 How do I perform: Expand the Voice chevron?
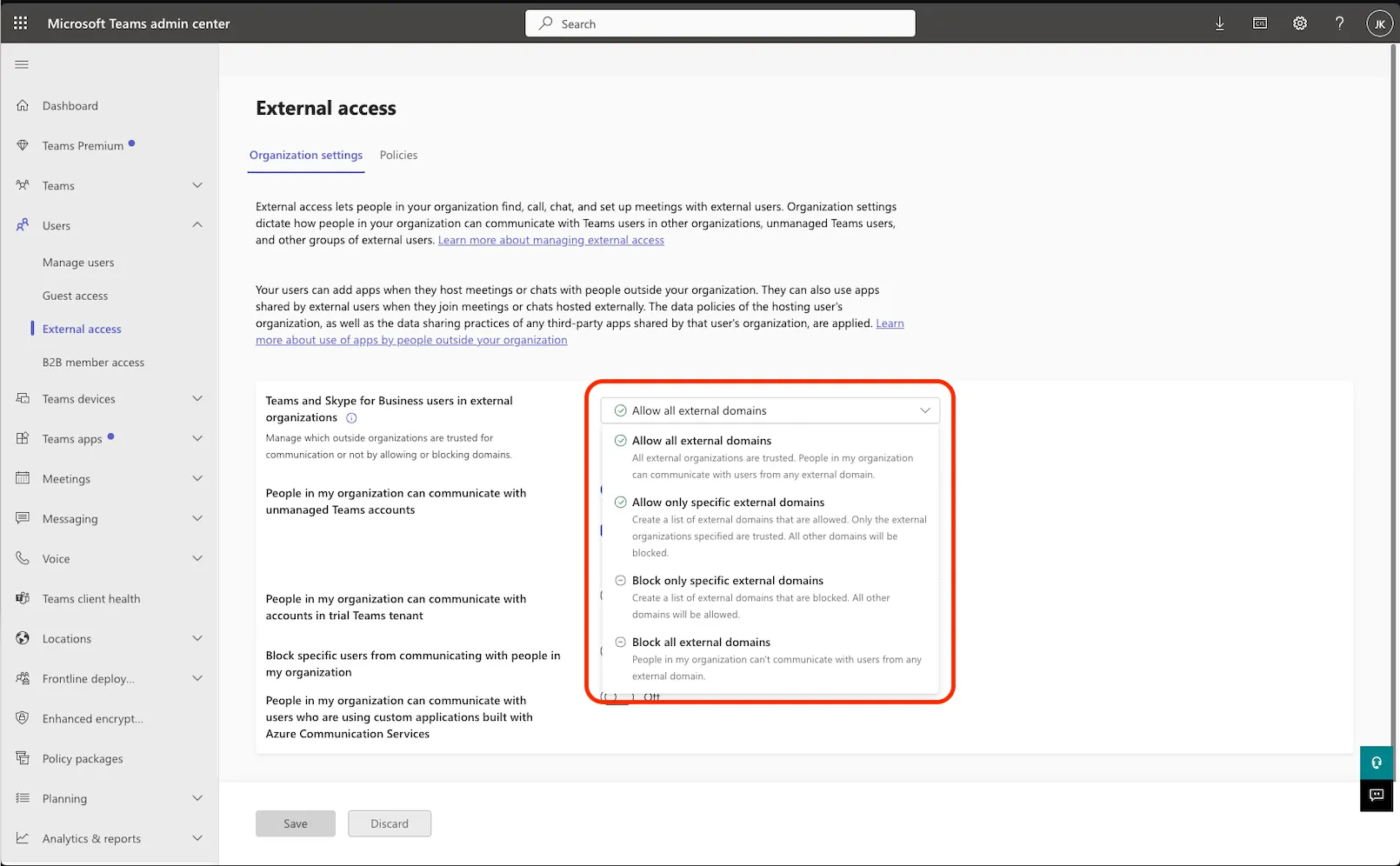tap(197, 558)
